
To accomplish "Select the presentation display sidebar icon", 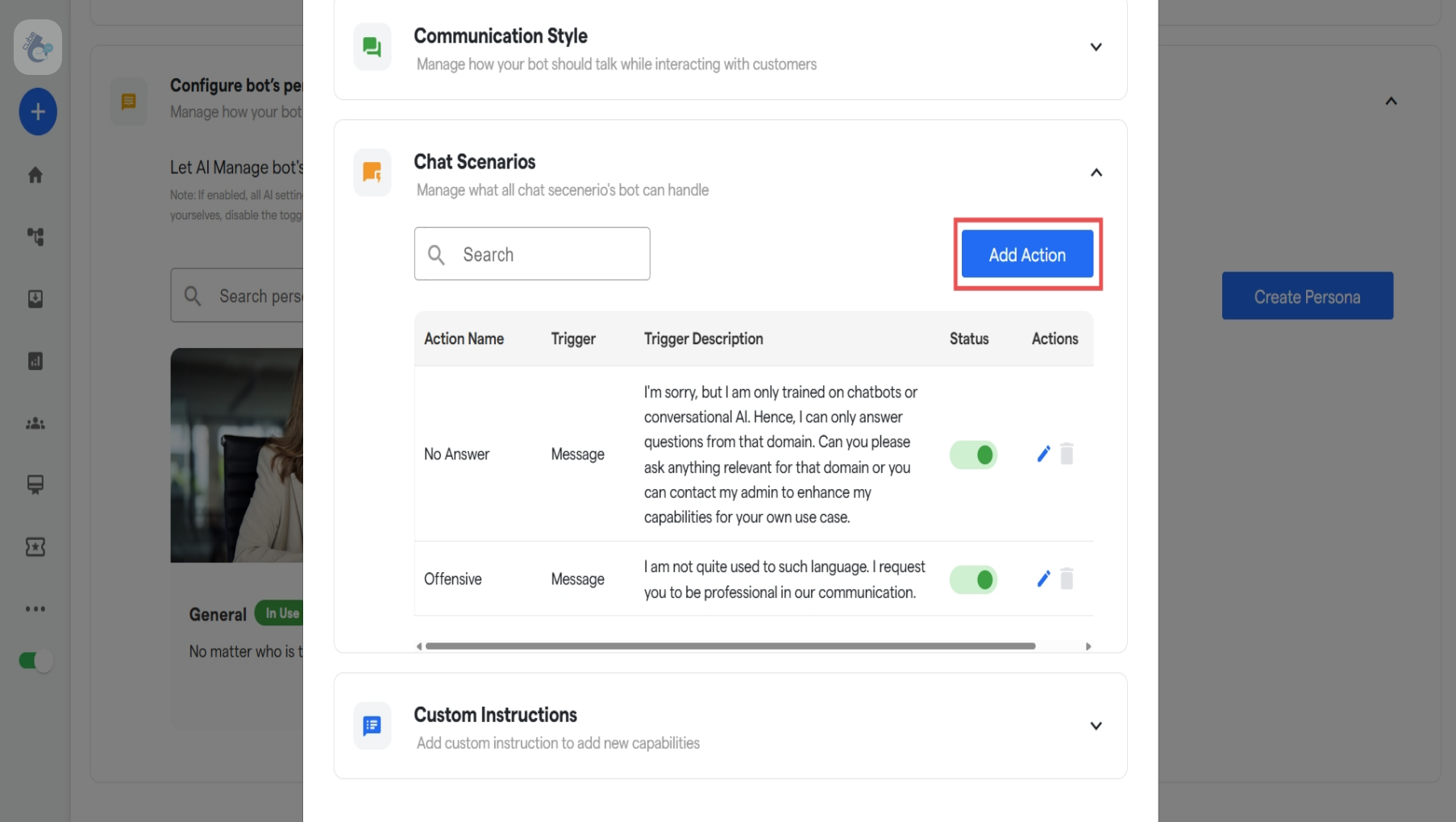I will 35,485.
